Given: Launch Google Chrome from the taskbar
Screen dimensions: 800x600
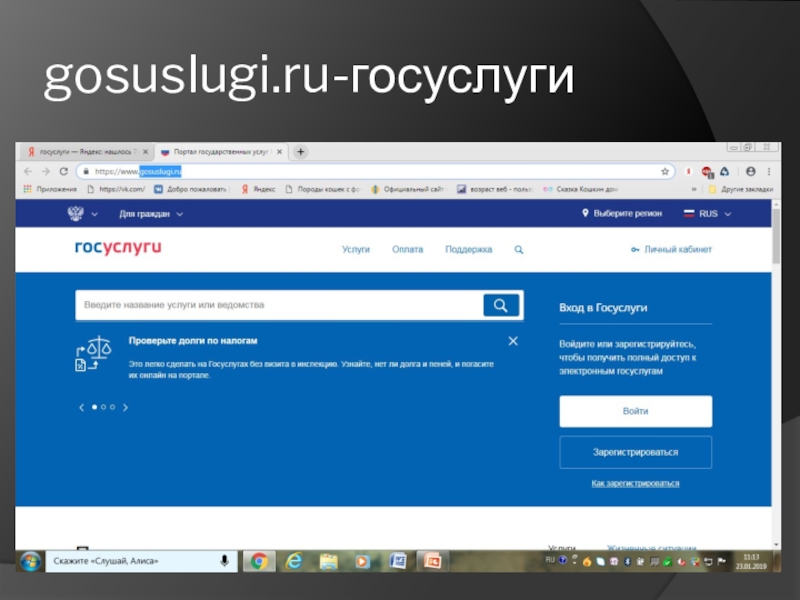Looking at the screenshot, I should pyautogui.click(x=258, y=561).
